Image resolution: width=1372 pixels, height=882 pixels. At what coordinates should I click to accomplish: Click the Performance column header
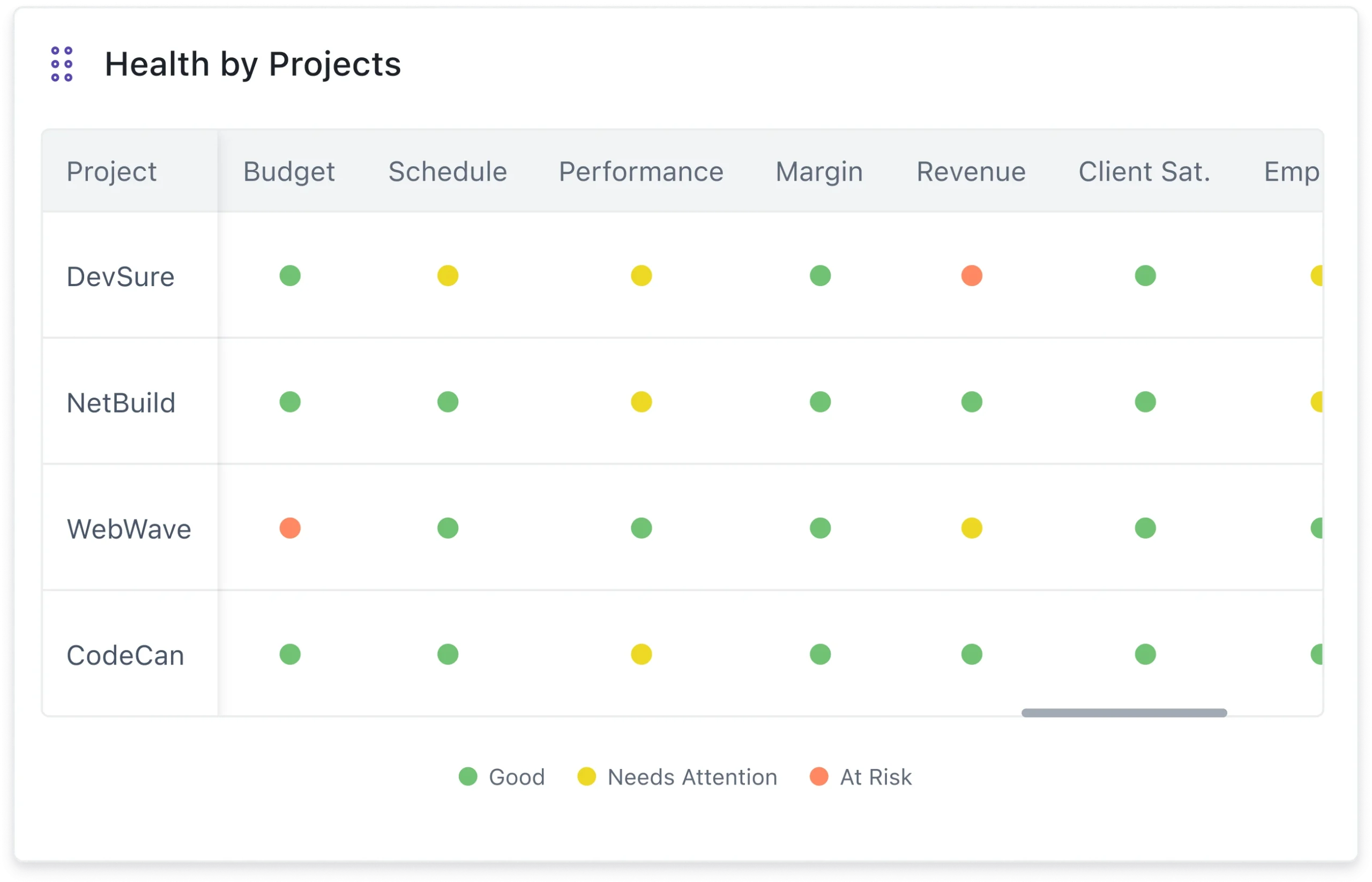click(x=641, y=172)
